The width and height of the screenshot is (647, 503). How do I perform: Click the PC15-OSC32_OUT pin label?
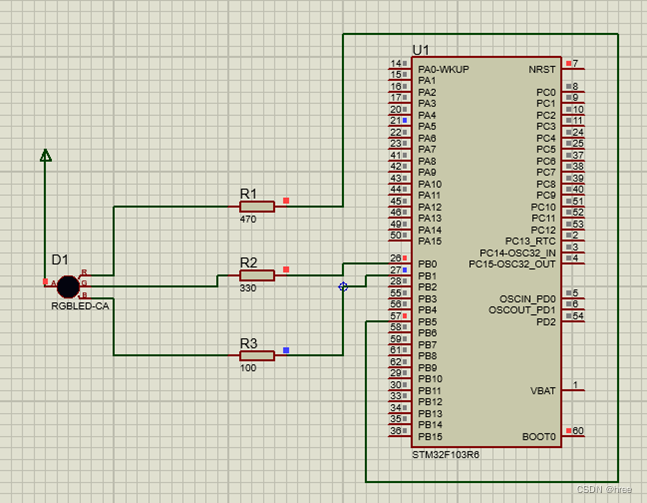point(512,264)
